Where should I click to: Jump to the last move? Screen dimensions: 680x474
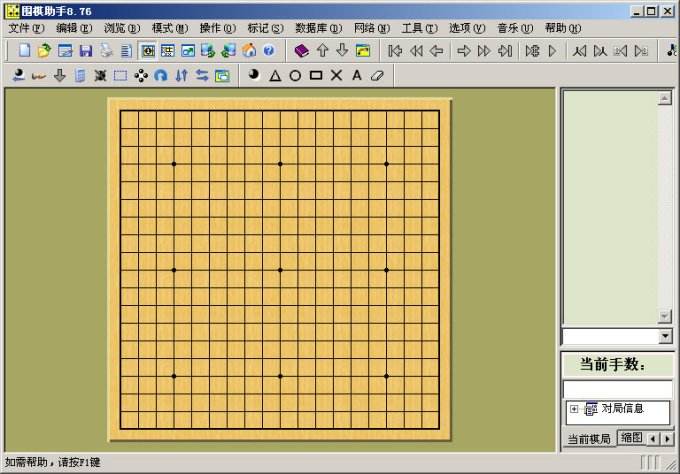tap(505, 50)
